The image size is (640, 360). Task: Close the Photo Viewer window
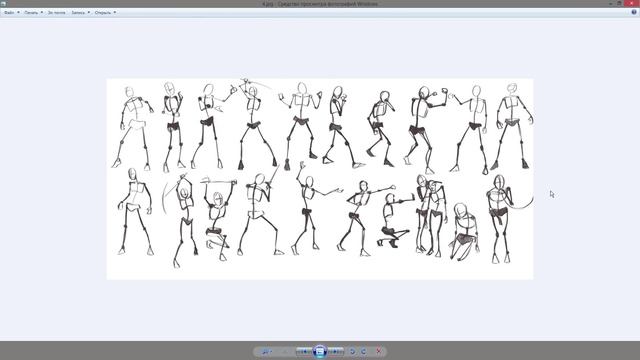coord(631,3)
